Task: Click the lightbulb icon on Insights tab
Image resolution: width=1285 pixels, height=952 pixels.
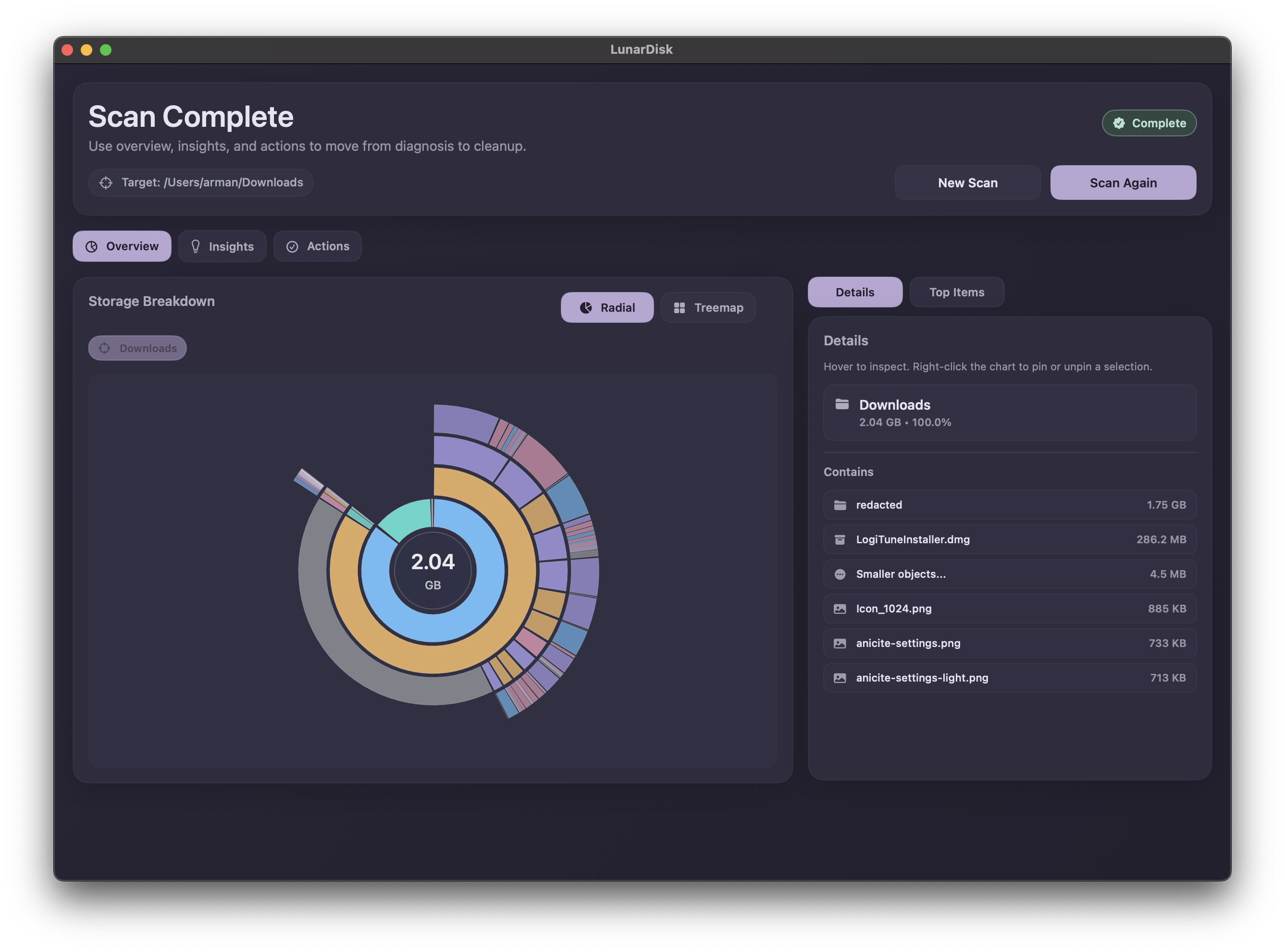Action: [x=196, y=246]
